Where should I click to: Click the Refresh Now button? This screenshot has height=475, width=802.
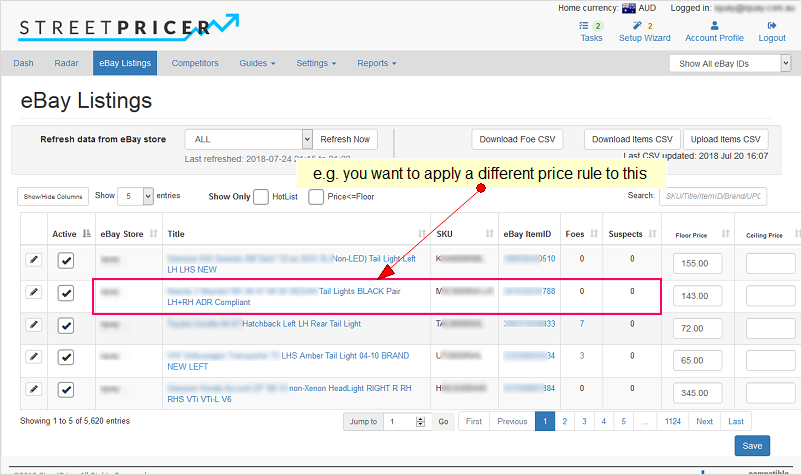[344, 139]
